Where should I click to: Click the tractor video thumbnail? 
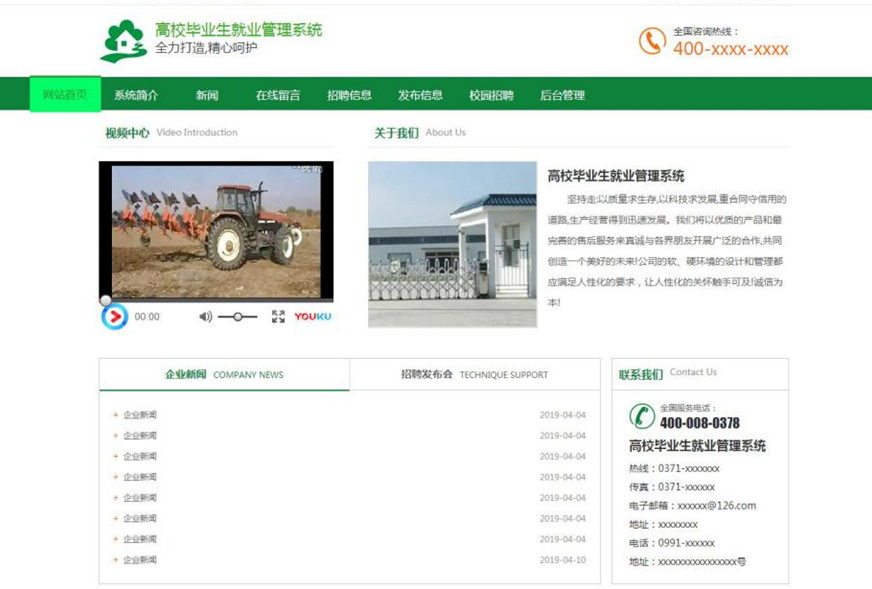pos(216,231)
